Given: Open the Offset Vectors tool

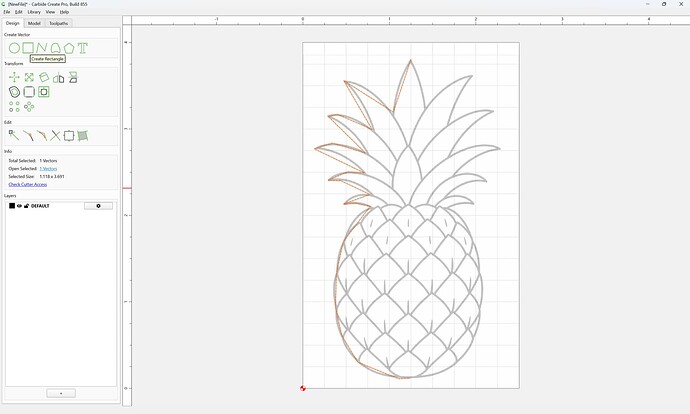Looking at the screenshot, I should click(x=15, y=92).
